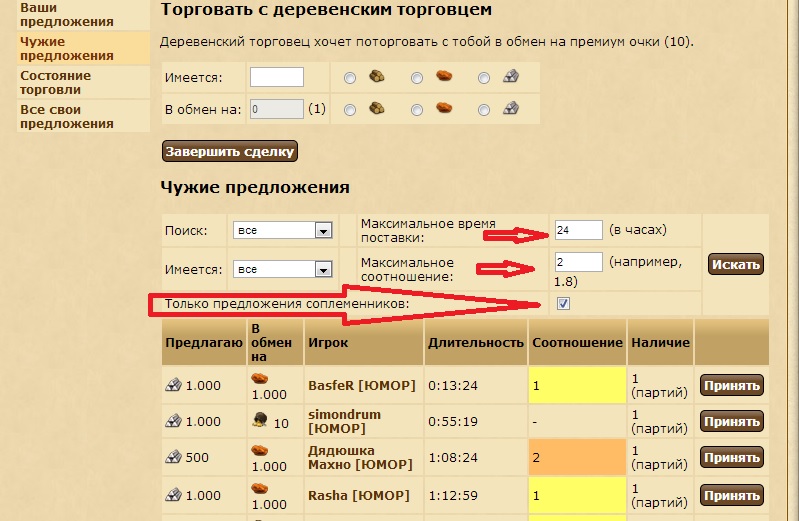Open the Имеется filter dropdown
Image resolution: width=799 pixels, height=521 pixels.
coord(282,269)
